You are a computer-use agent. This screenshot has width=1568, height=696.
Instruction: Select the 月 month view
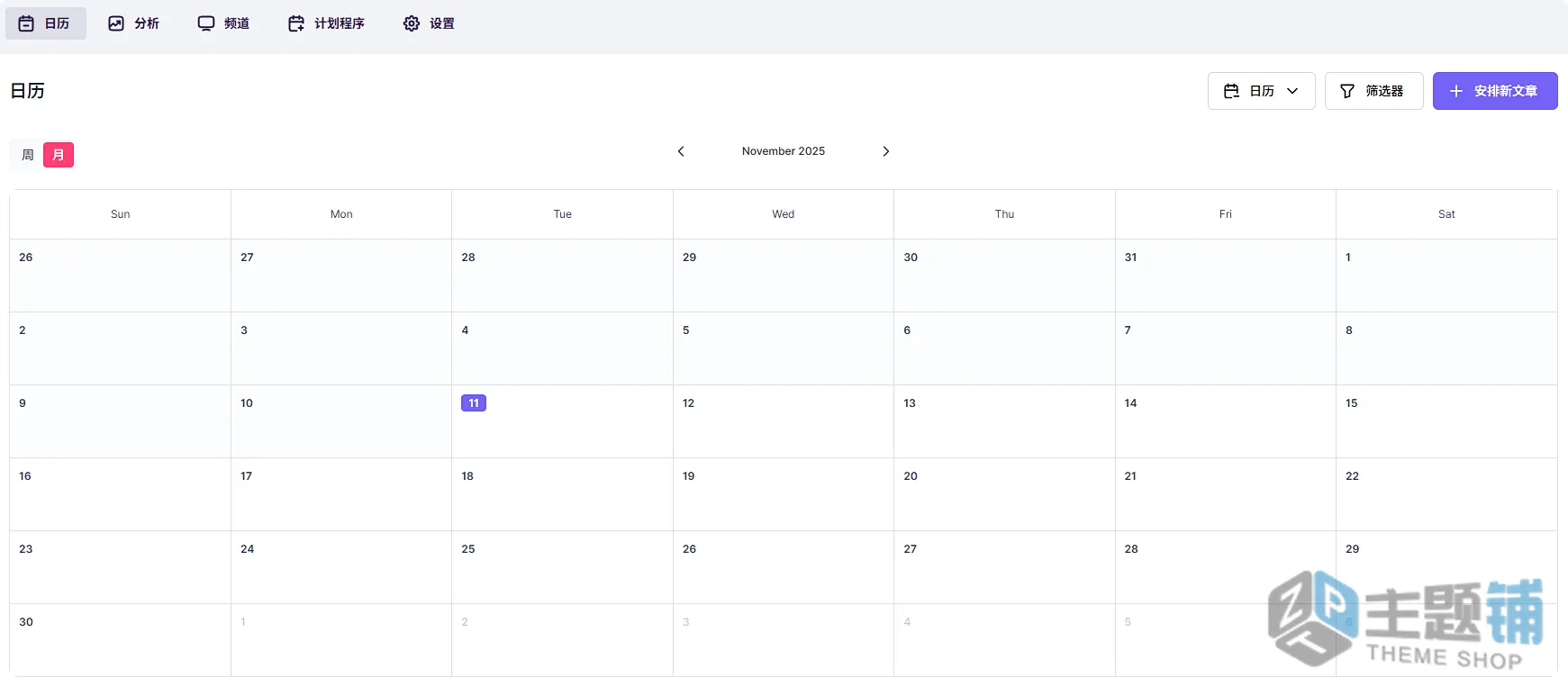(59, 155)
